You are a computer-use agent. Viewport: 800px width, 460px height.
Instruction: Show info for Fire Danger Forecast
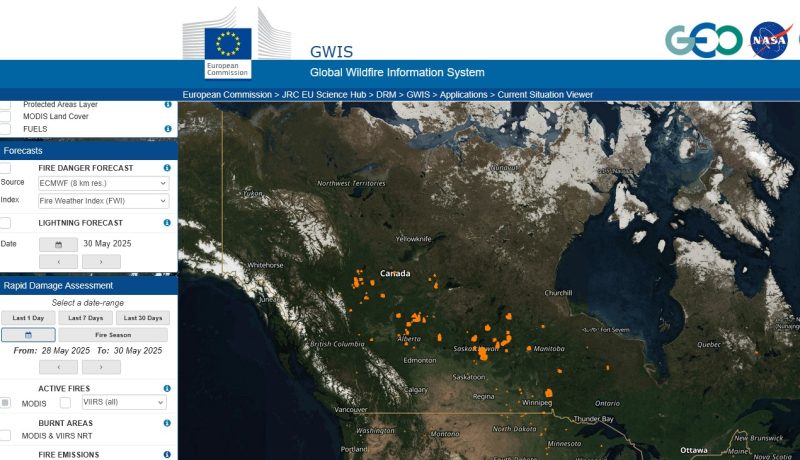[167, 168]
